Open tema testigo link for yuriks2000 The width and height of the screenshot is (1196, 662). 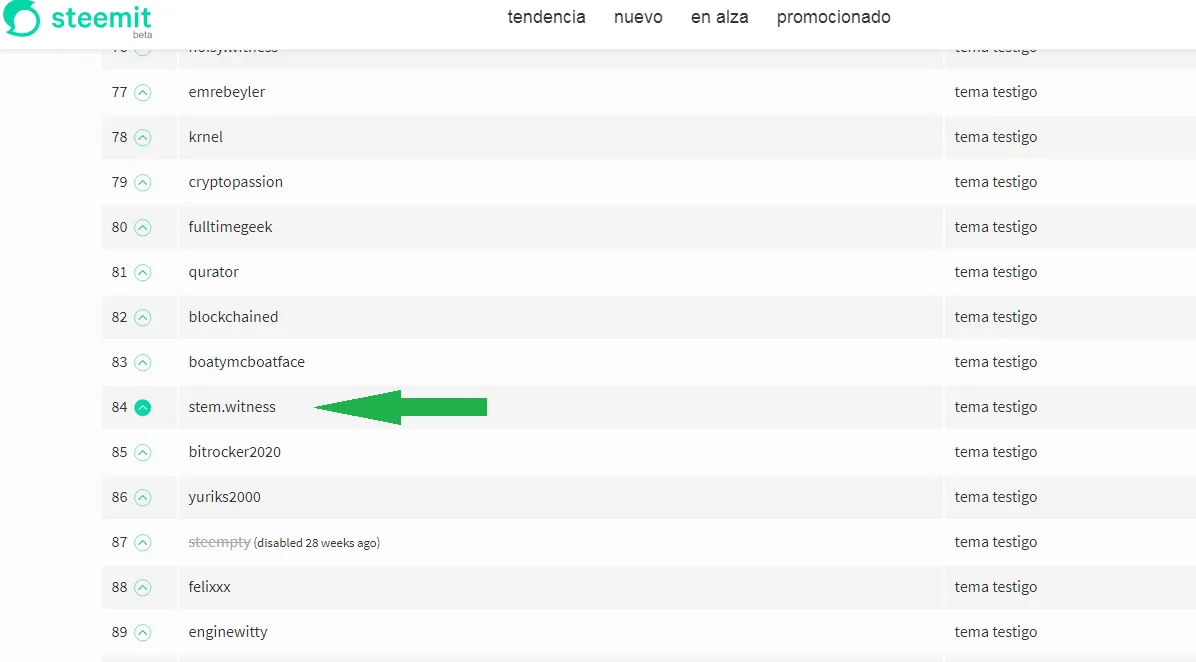(x=995, y=496)
